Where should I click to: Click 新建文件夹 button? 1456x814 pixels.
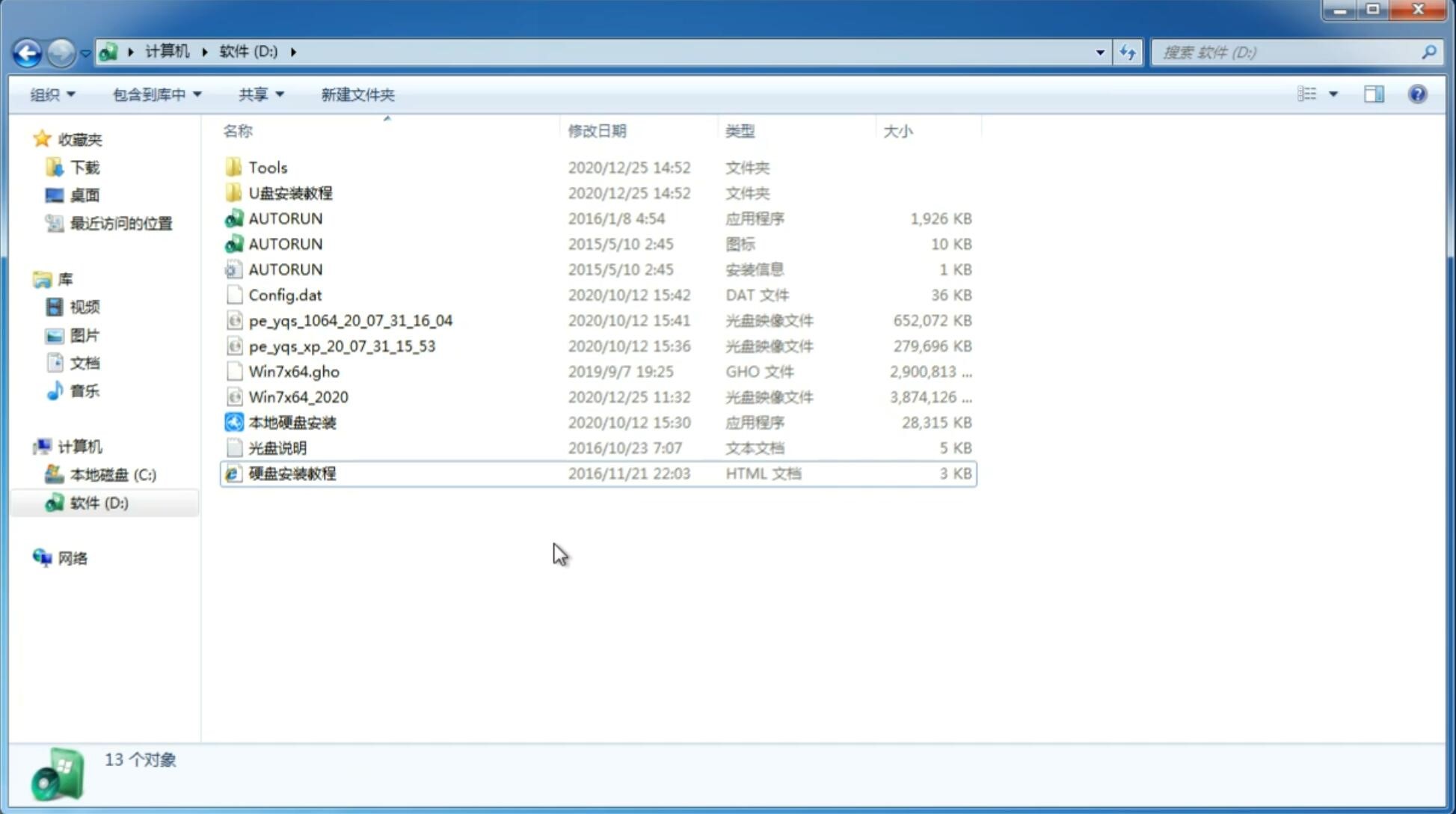[x=358, y=94]
